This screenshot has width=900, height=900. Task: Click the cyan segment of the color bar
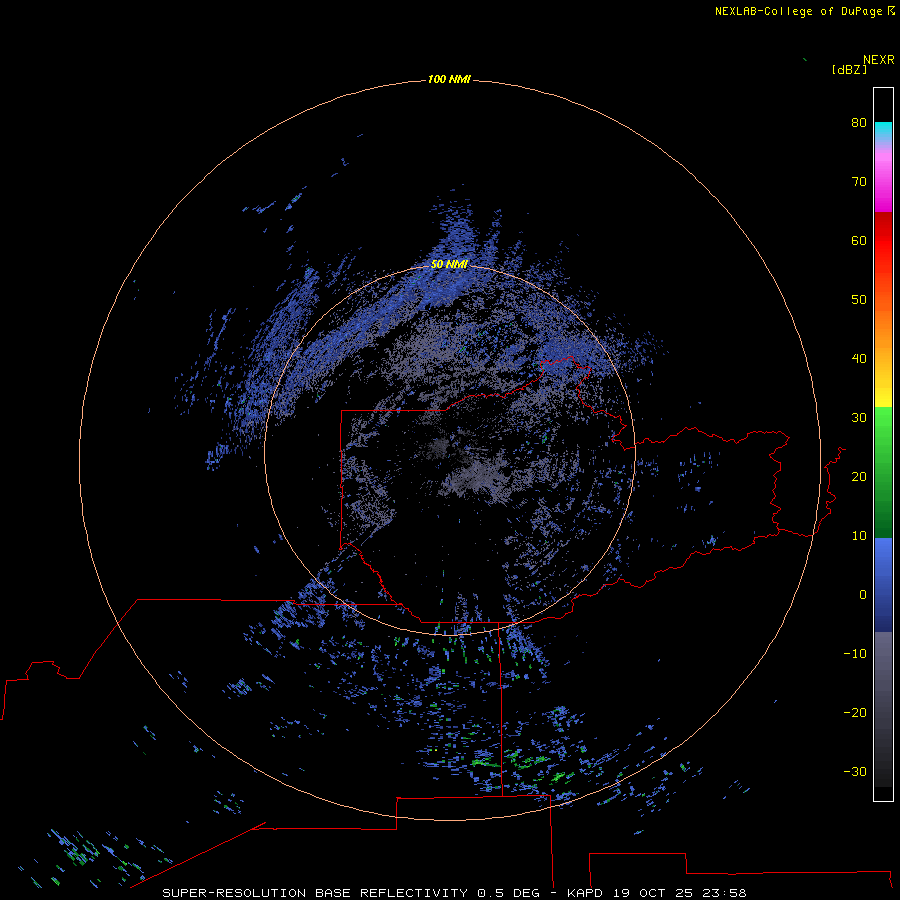(x=883, y=132)
